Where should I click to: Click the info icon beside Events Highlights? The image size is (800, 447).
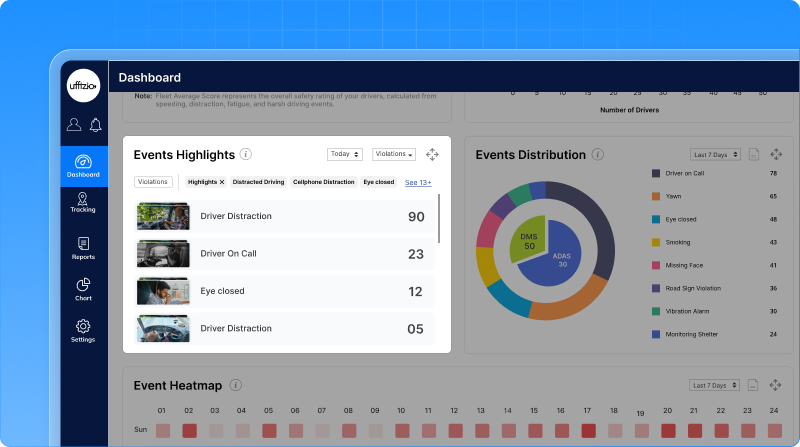246,155
